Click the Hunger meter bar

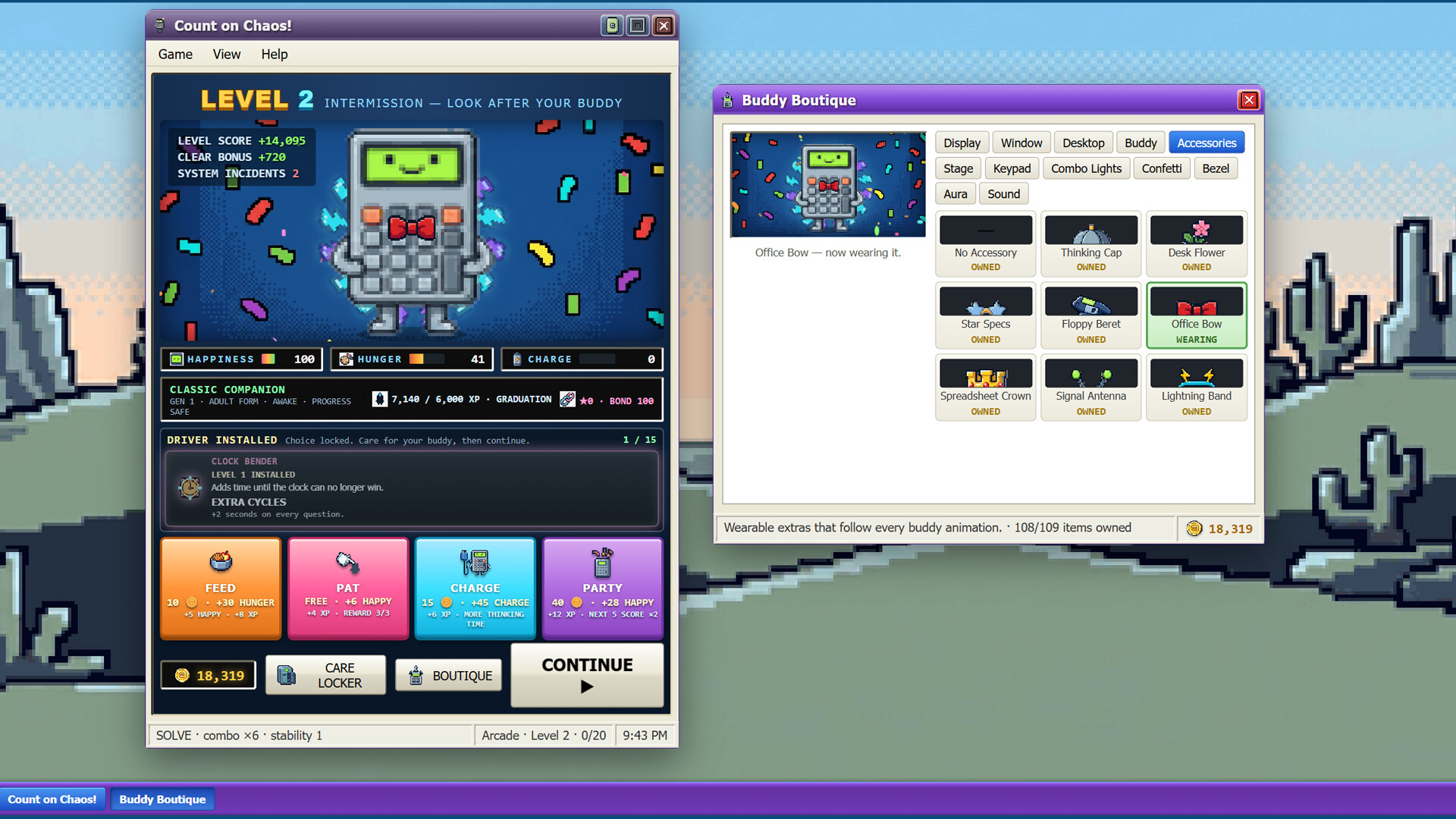pos(412,359)
